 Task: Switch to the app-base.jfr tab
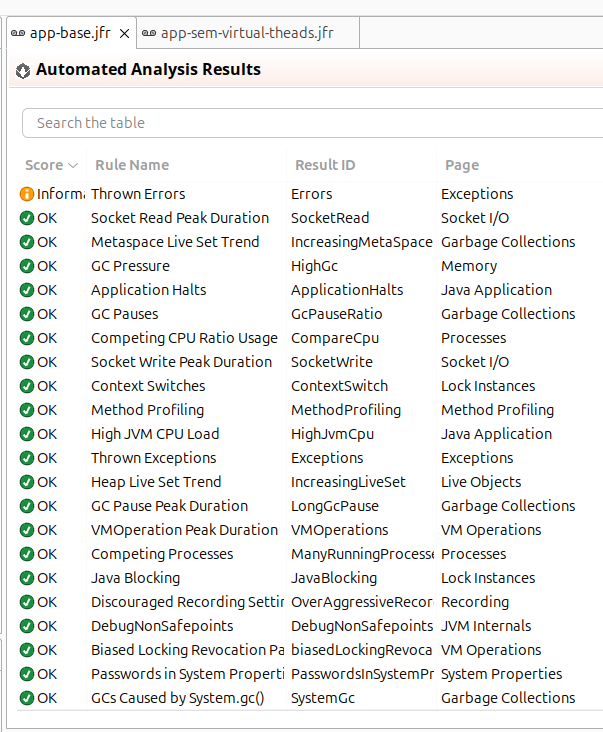70,33
